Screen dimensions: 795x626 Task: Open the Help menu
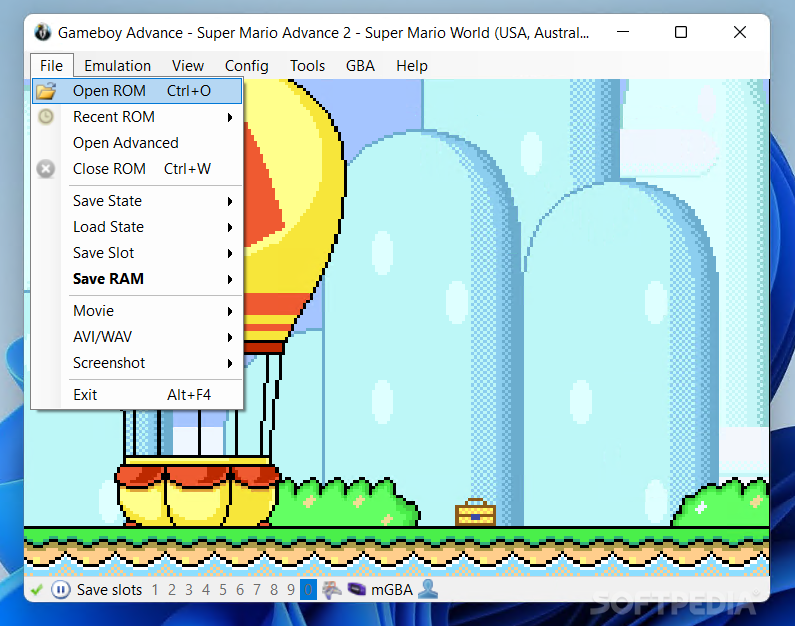coord(412,66)
